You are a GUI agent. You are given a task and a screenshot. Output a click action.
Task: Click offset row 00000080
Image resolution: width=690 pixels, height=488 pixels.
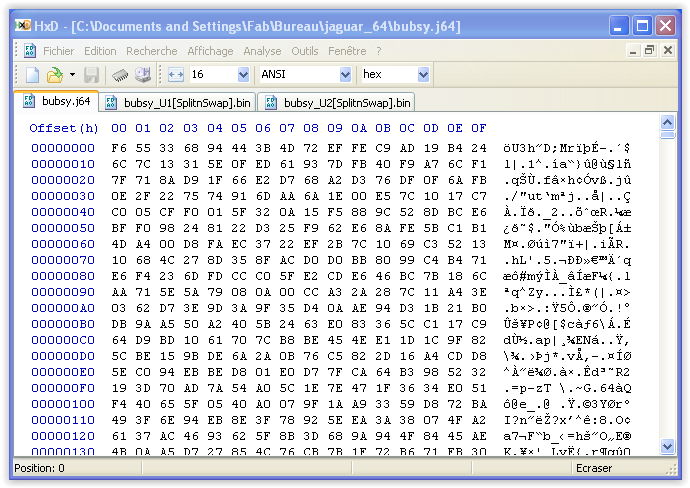[x=63, y=276]
